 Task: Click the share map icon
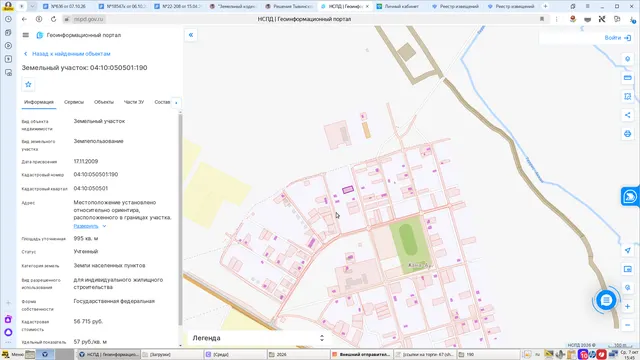(628, 115)
